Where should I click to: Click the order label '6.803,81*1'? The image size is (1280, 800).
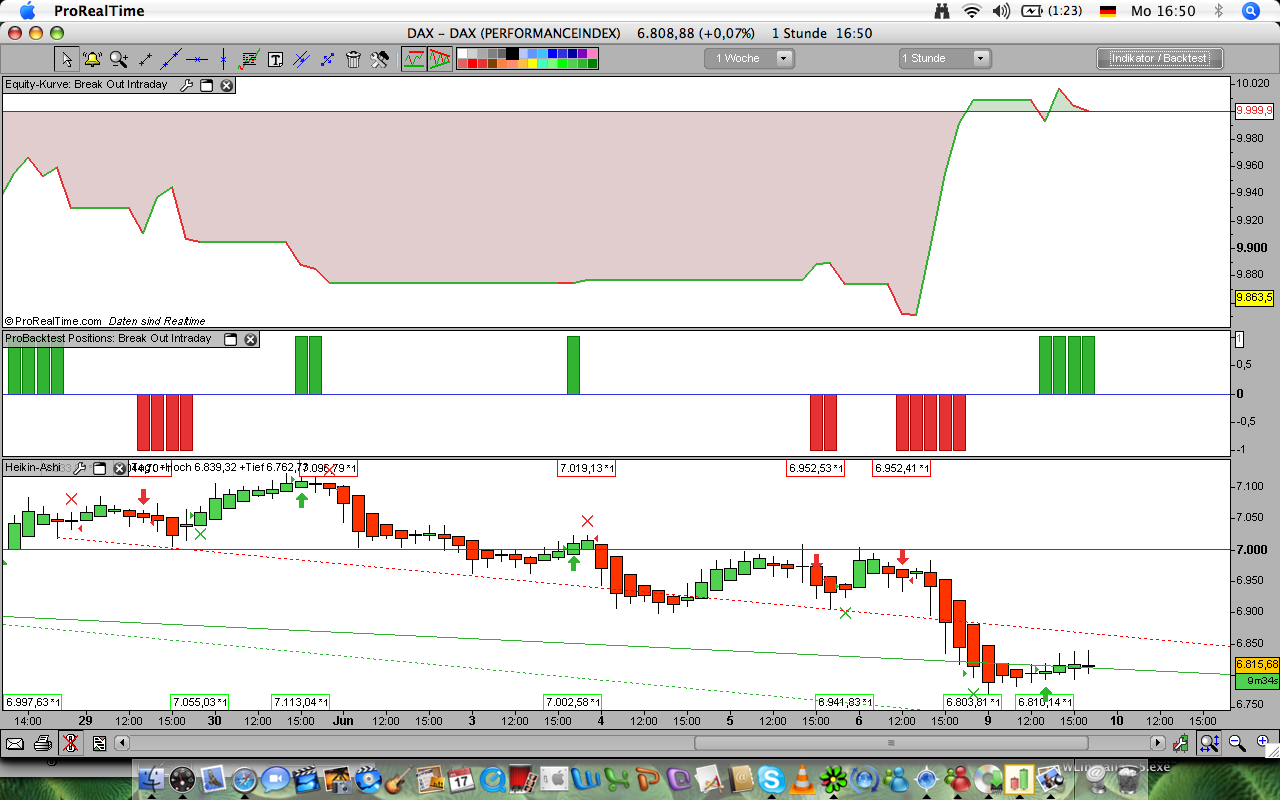pos(973,702)
